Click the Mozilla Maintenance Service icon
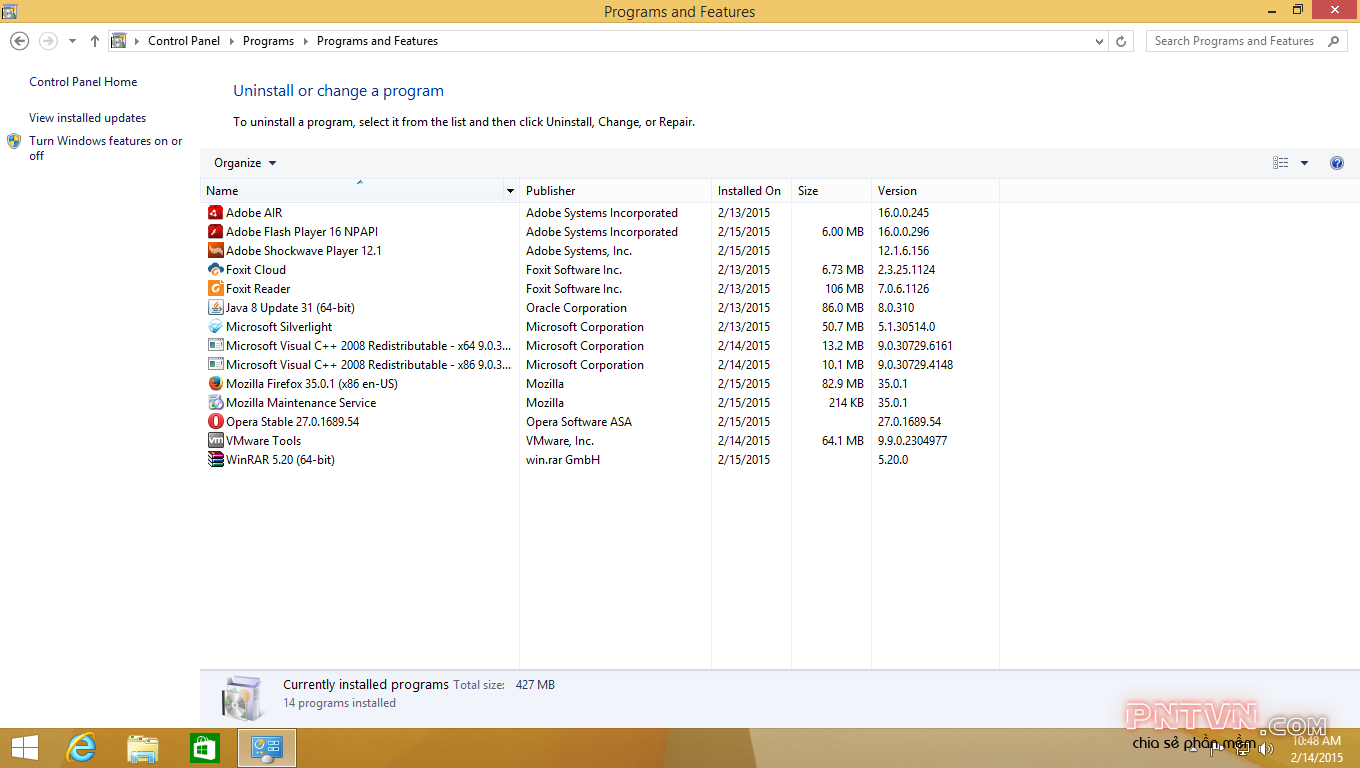Viewport: 1360px width, 768px height. (215, 403)
